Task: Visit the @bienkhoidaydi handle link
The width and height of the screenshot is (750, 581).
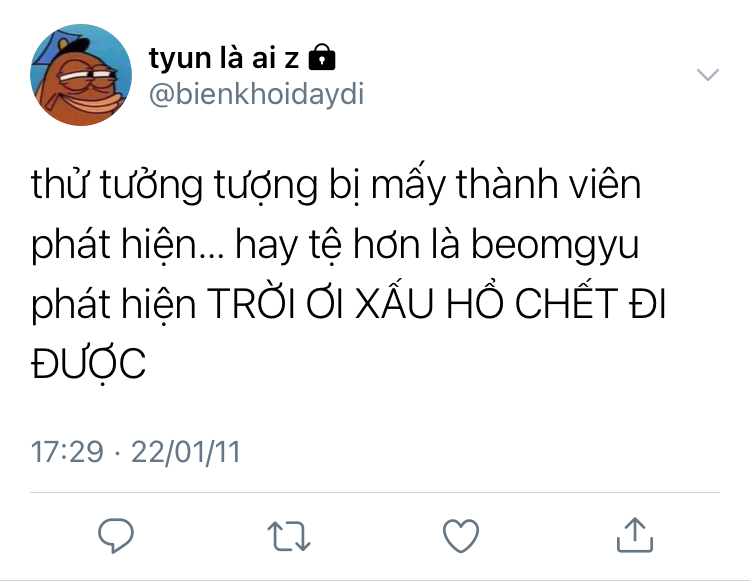Action: click(257, 93)
